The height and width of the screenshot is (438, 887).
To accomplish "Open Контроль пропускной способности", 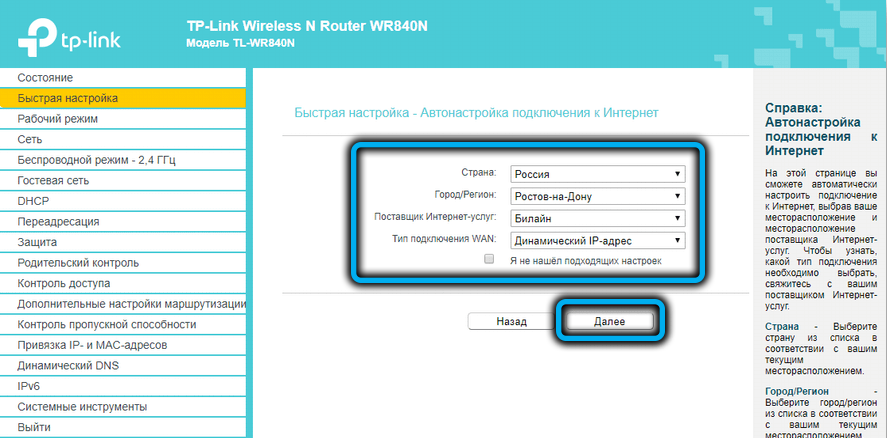I will coord(107,325).
